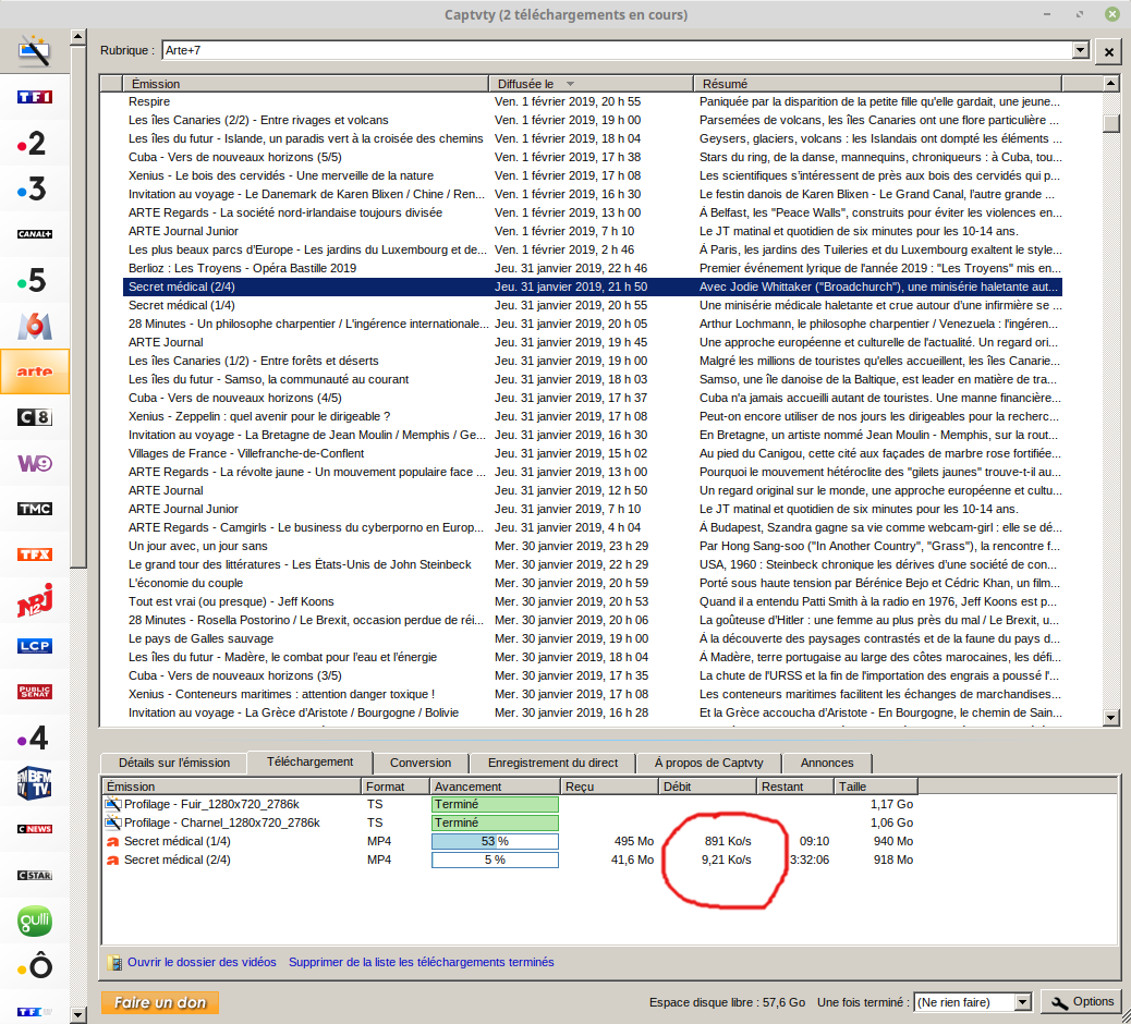Click 'Supprimer de la liste les téléchargements terminés'
The image size is (1131, 1024).
coord(421,962)
